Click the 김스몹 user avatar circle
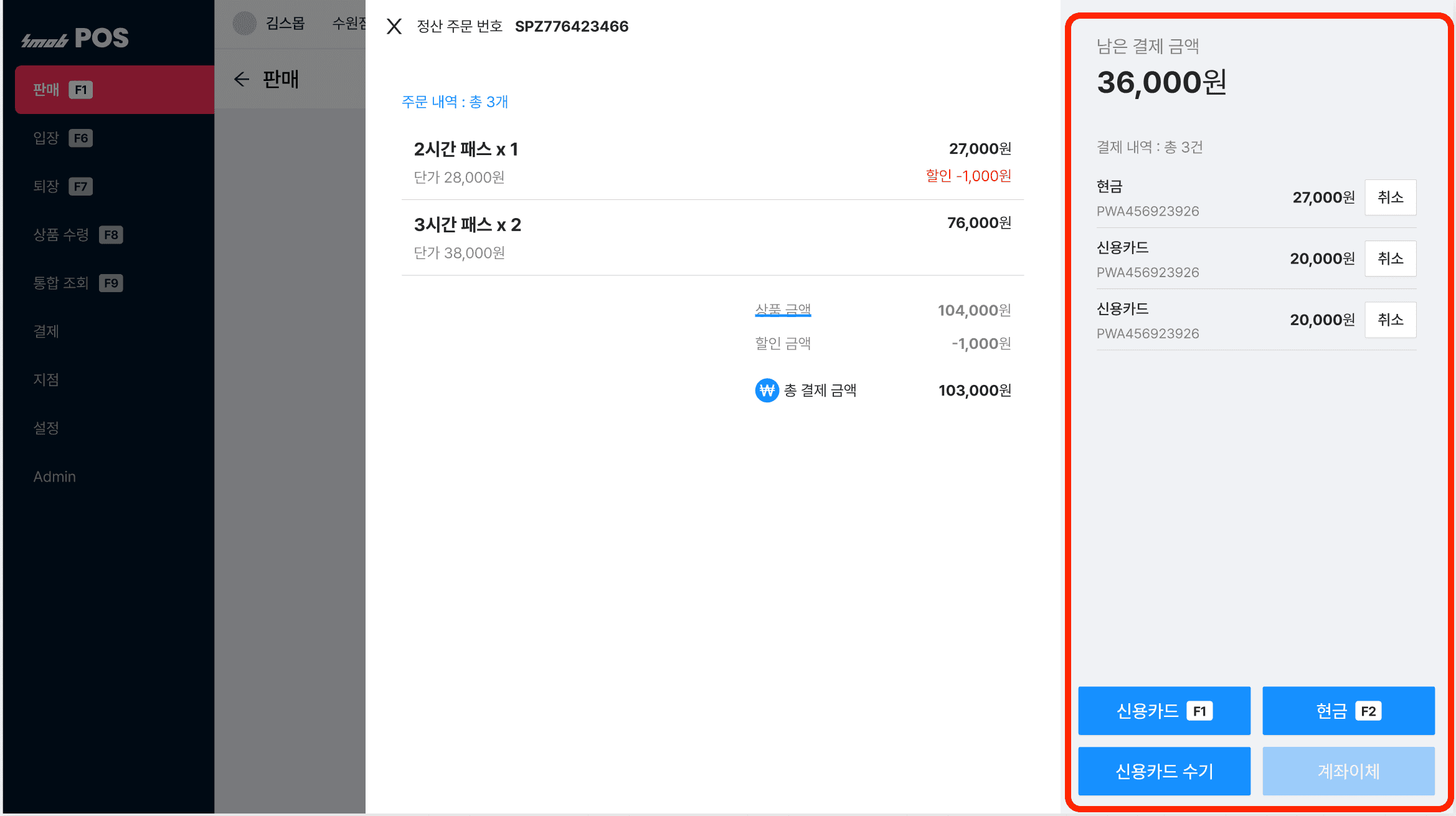 [245, 24]
